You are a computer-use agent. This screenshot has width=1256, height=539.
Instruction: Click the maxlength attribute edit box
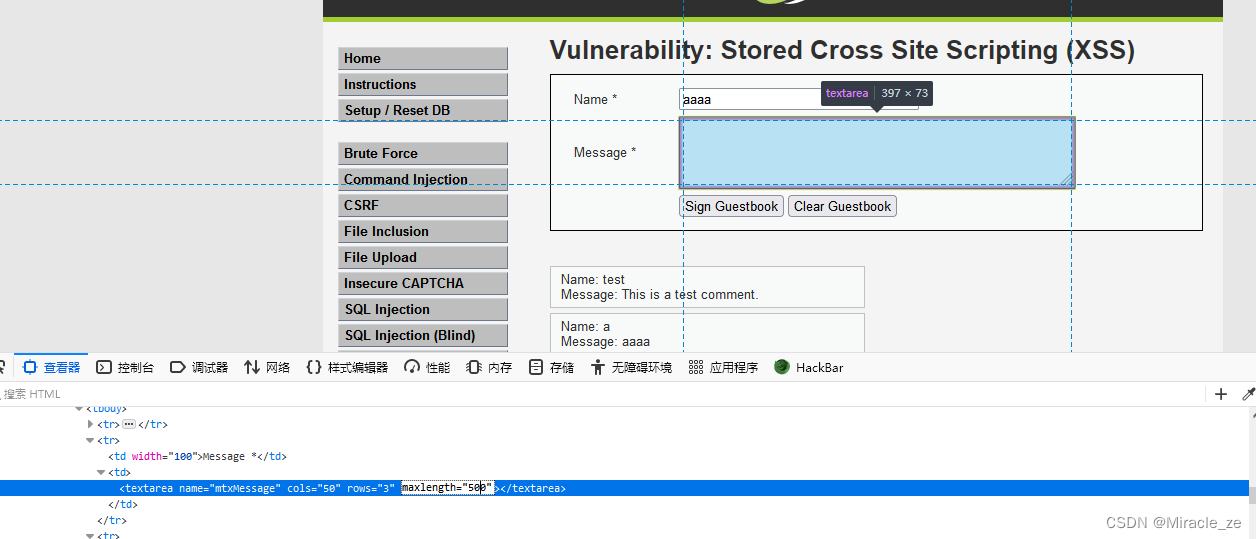tap(447, 488)
